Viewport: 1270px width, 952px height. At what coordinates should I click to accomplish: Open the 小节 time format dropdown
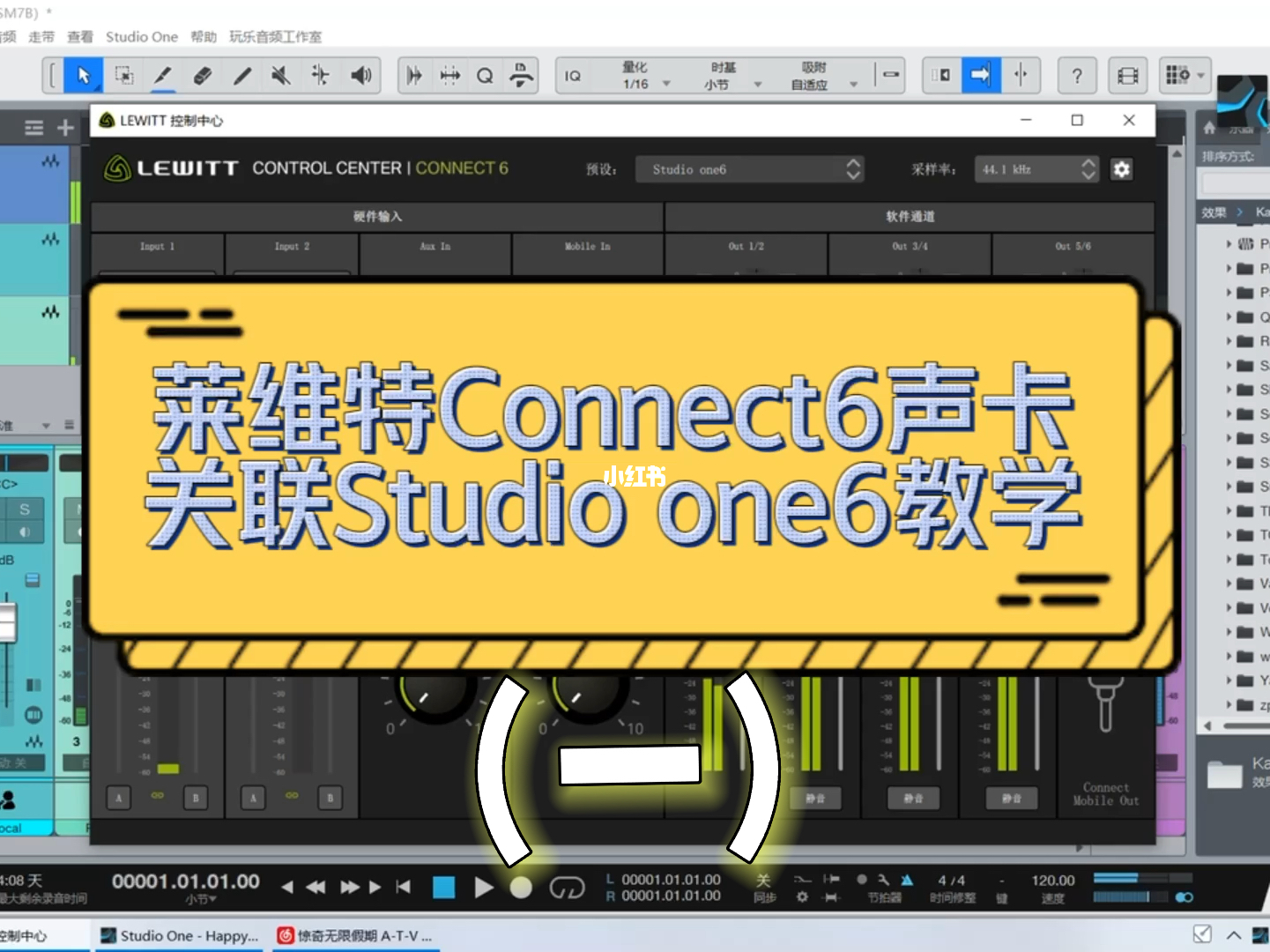(202, 900)
